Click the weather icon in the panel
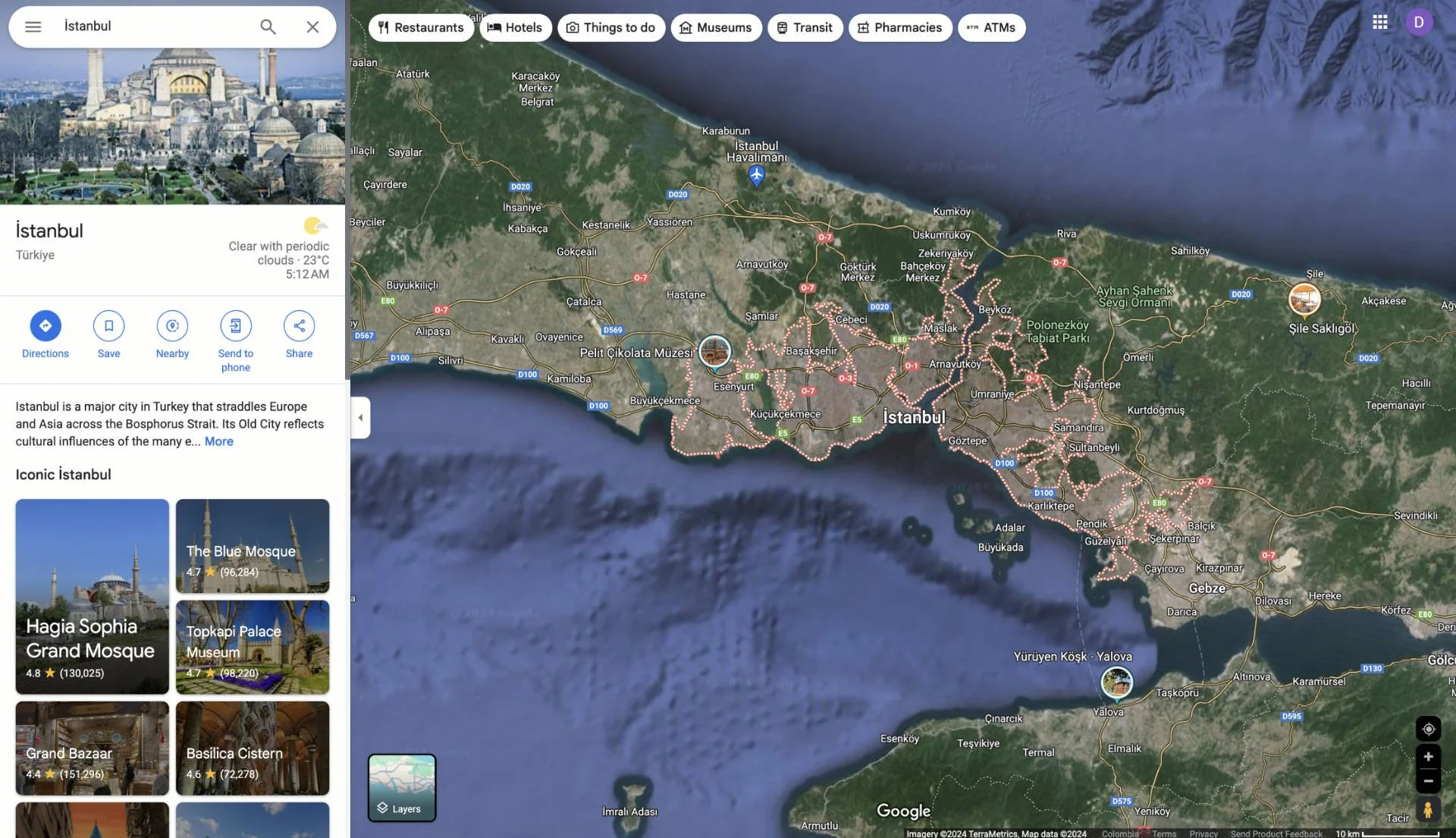 pos(315,225)
